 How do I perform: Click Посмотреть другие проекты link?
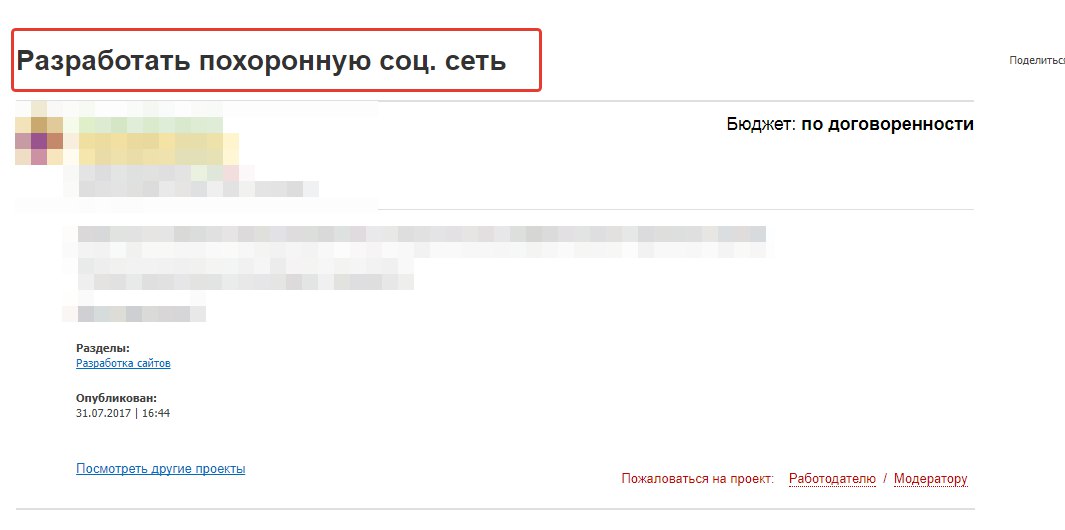point(160,468)
